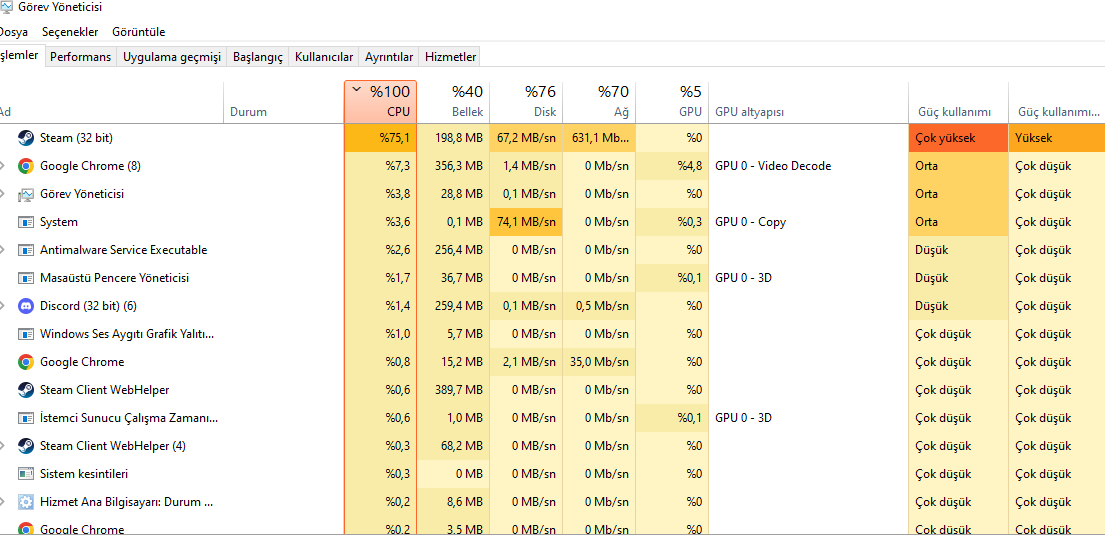Expand the Görev Yöneticisi process row
Viewport: 1105px width, 547px height.
tap(3, 194)
